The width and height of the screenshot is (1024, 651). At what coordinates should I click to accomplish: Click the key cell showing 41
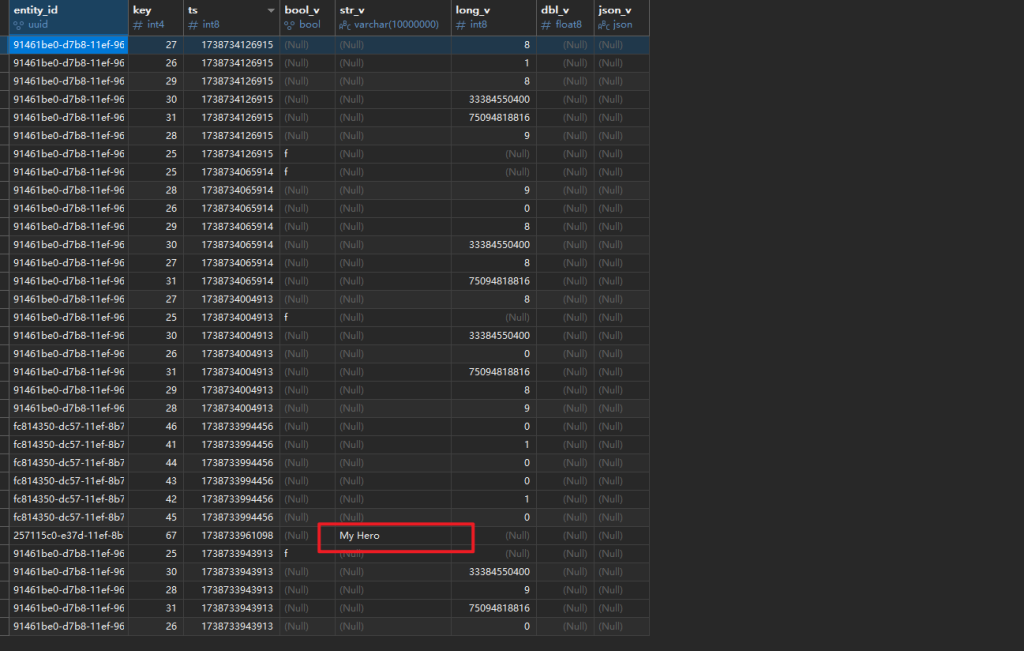pyautogui.click(x=156, y=445)
